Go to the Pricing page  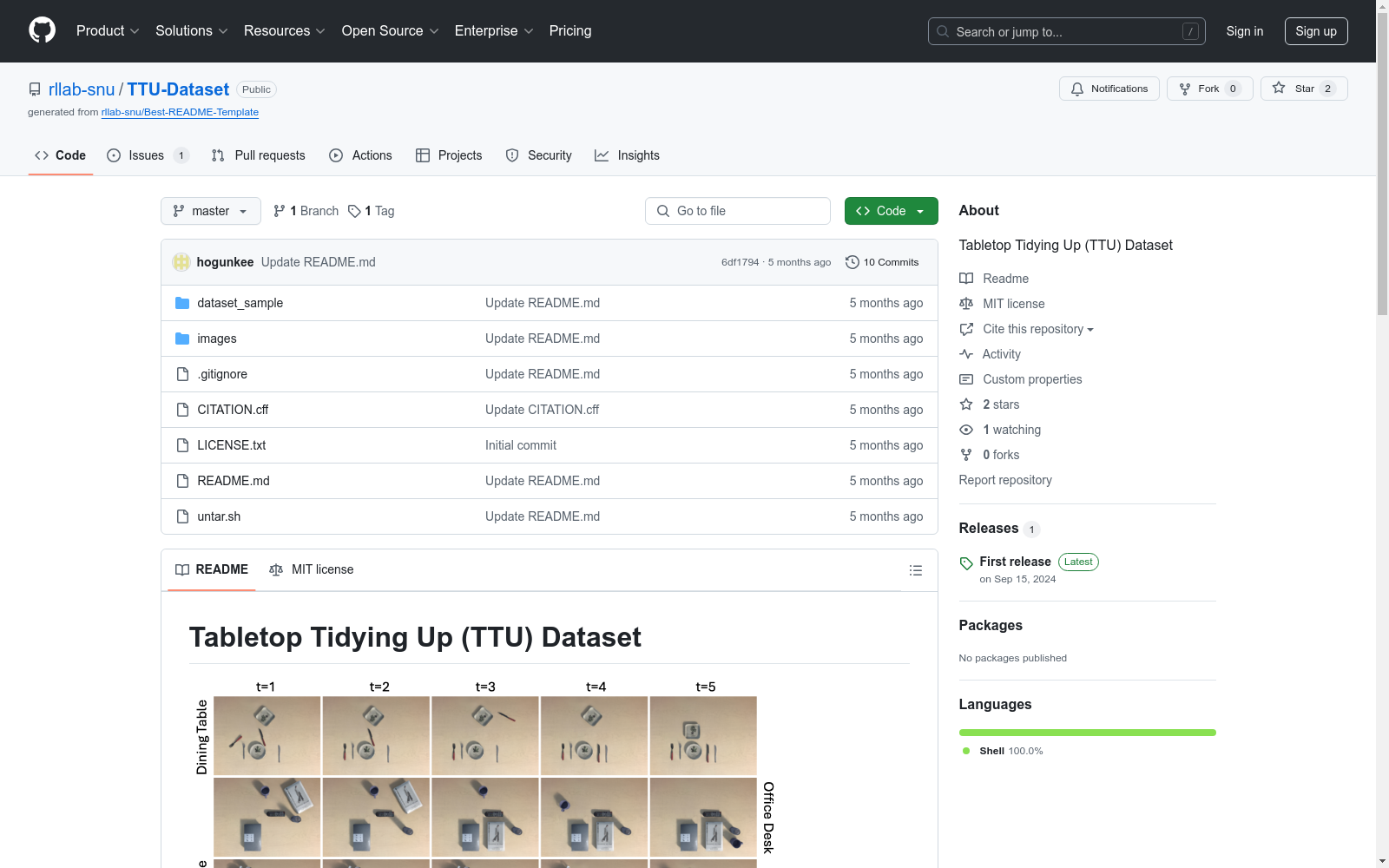coord(570,31)
